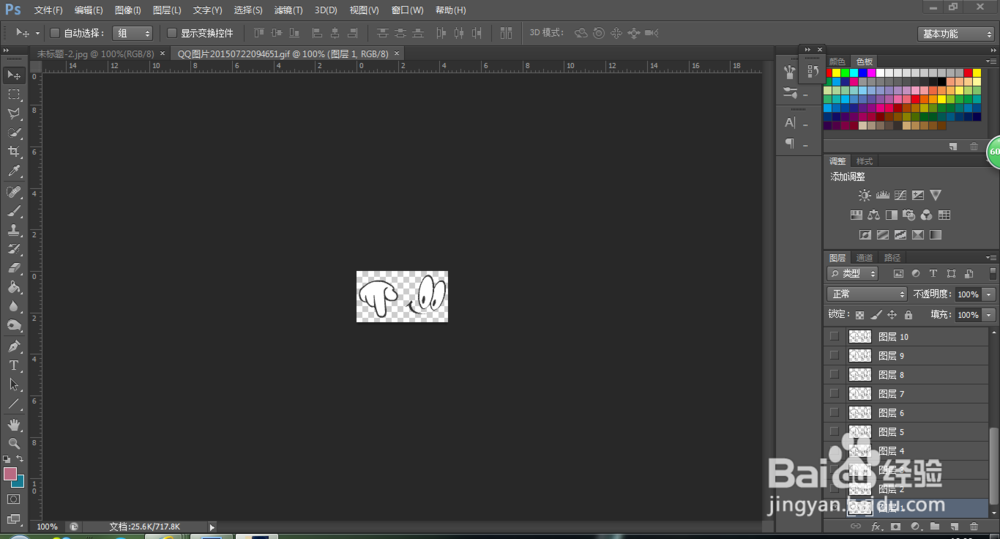Add layer mask icon

[x=895, y=527]
